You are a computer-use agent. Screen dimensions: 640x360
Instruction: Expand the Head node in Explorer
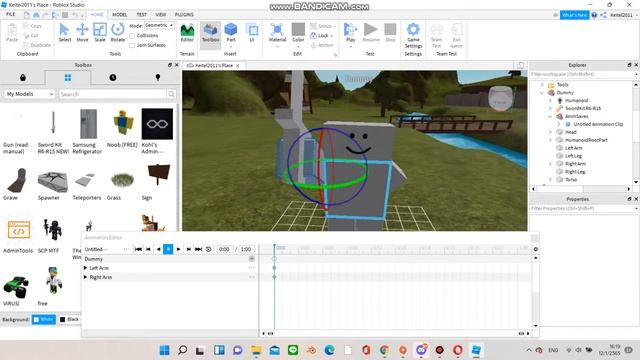click(x=550, y=132)
